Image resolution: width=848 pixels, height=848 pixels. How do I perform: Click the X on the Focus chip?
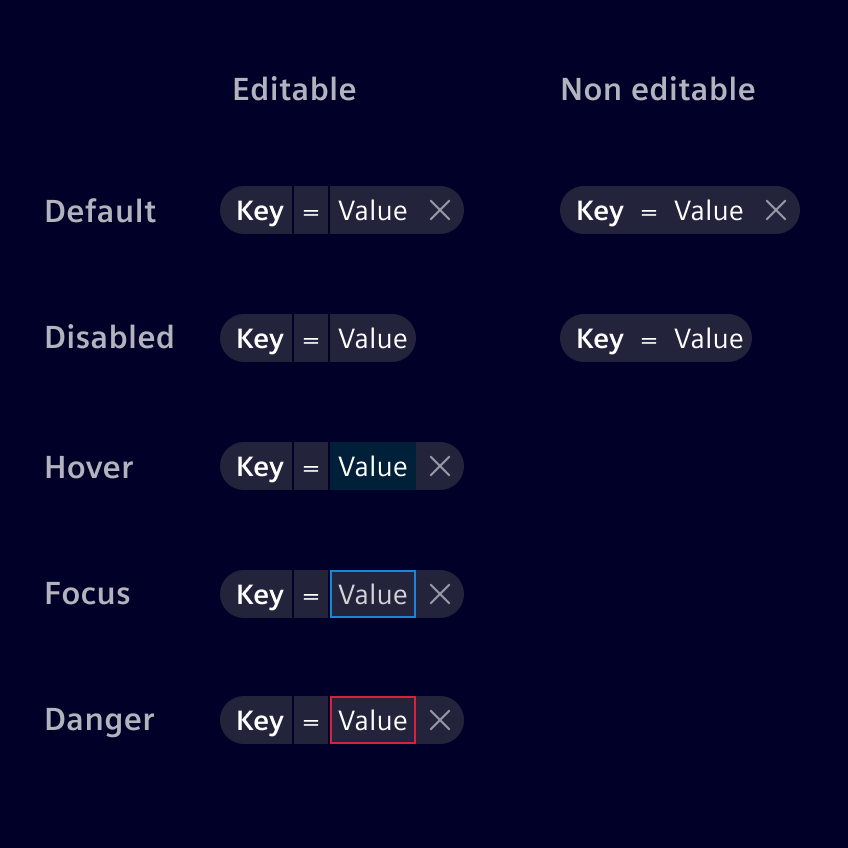pyautogui.click(x=440, y=594)
